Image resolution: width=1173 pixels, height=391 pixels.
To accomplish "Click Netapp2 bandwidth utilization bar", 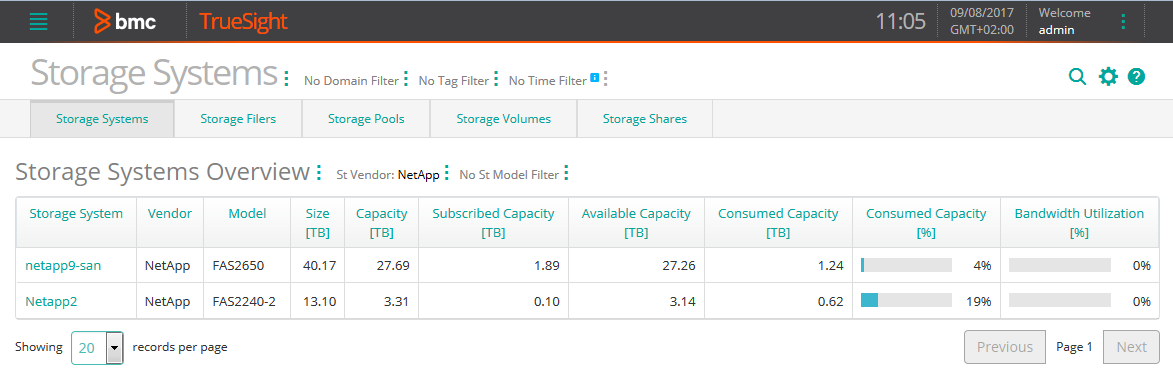I will pyautogui.click(x=1060, y=301).
